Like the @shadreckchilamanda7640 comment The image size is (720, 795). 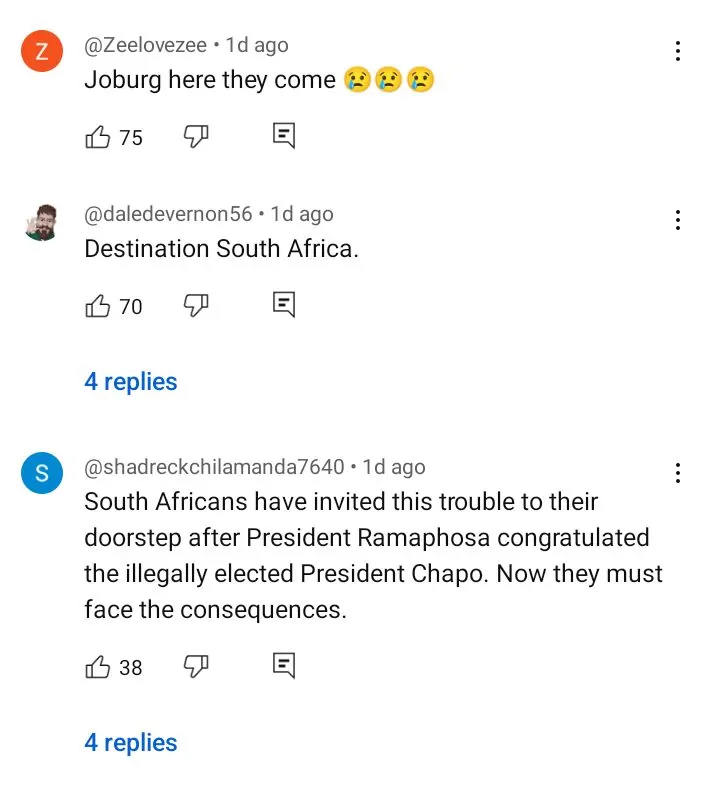point(98,666)
